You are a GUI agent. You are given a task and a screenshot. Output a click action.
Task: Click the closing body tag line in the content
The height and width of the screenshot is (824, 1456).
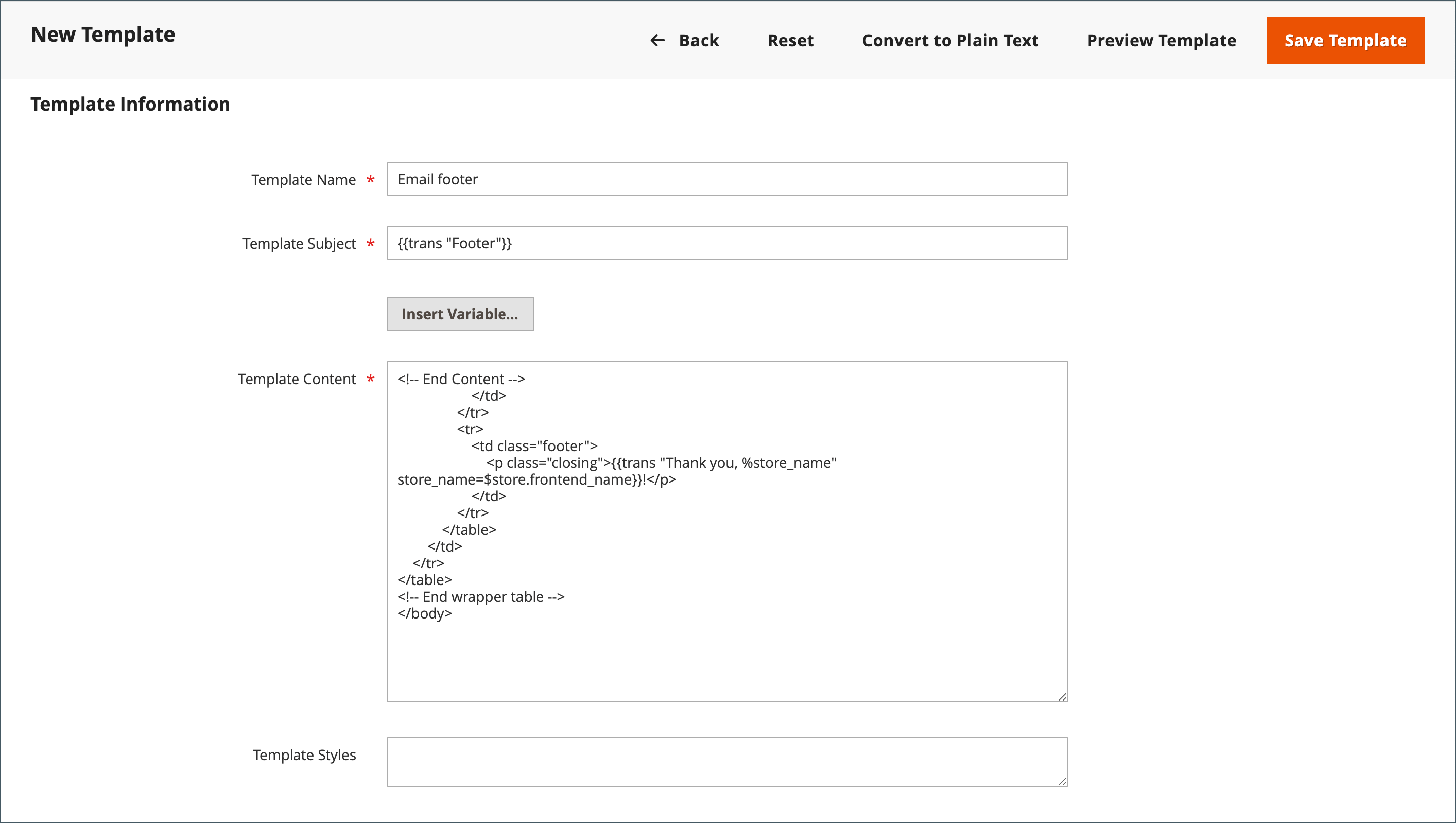click(x=425, y=613)
